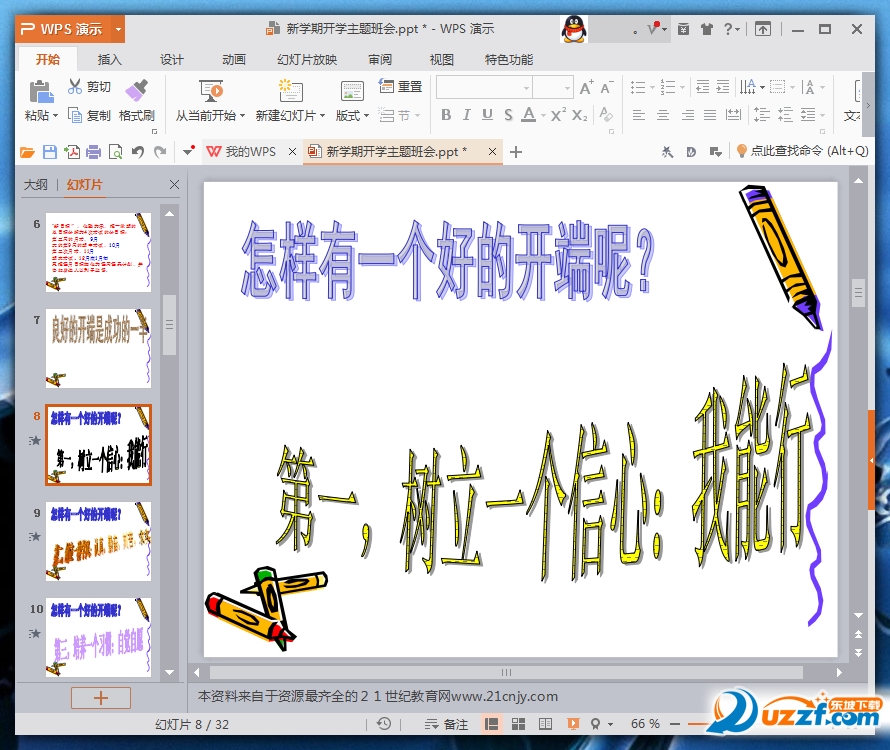
Task: Print the presentation via printer icon
Action: [x=94, y=152]
